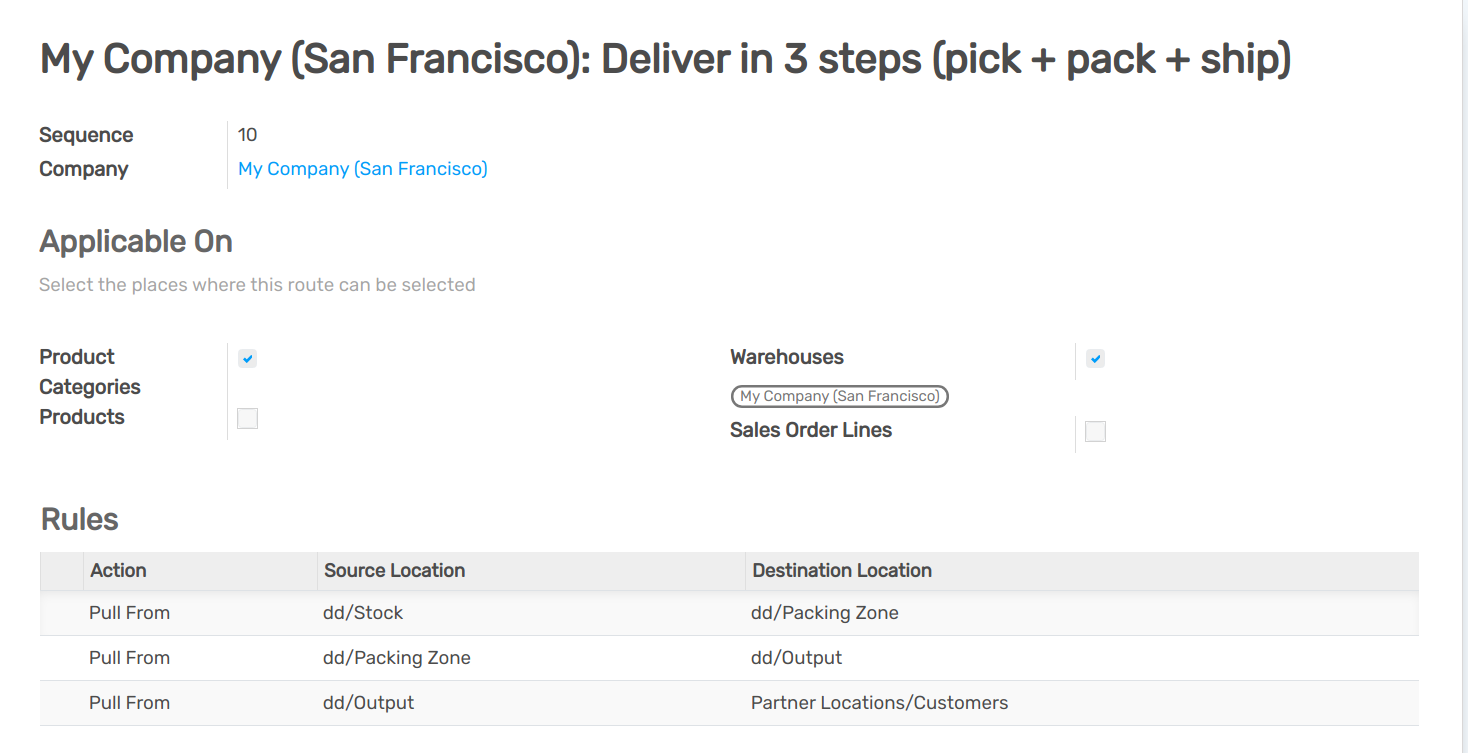This screenshot has height=753, width=1468.
Task: Sort by the Destination Location column header
Action: coord(841,570)
